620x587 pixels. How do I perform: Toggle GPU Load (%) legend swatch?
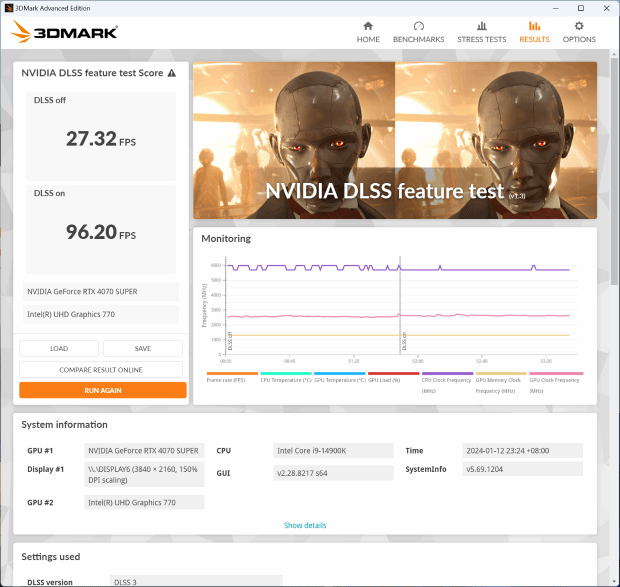tap(393, 373)
